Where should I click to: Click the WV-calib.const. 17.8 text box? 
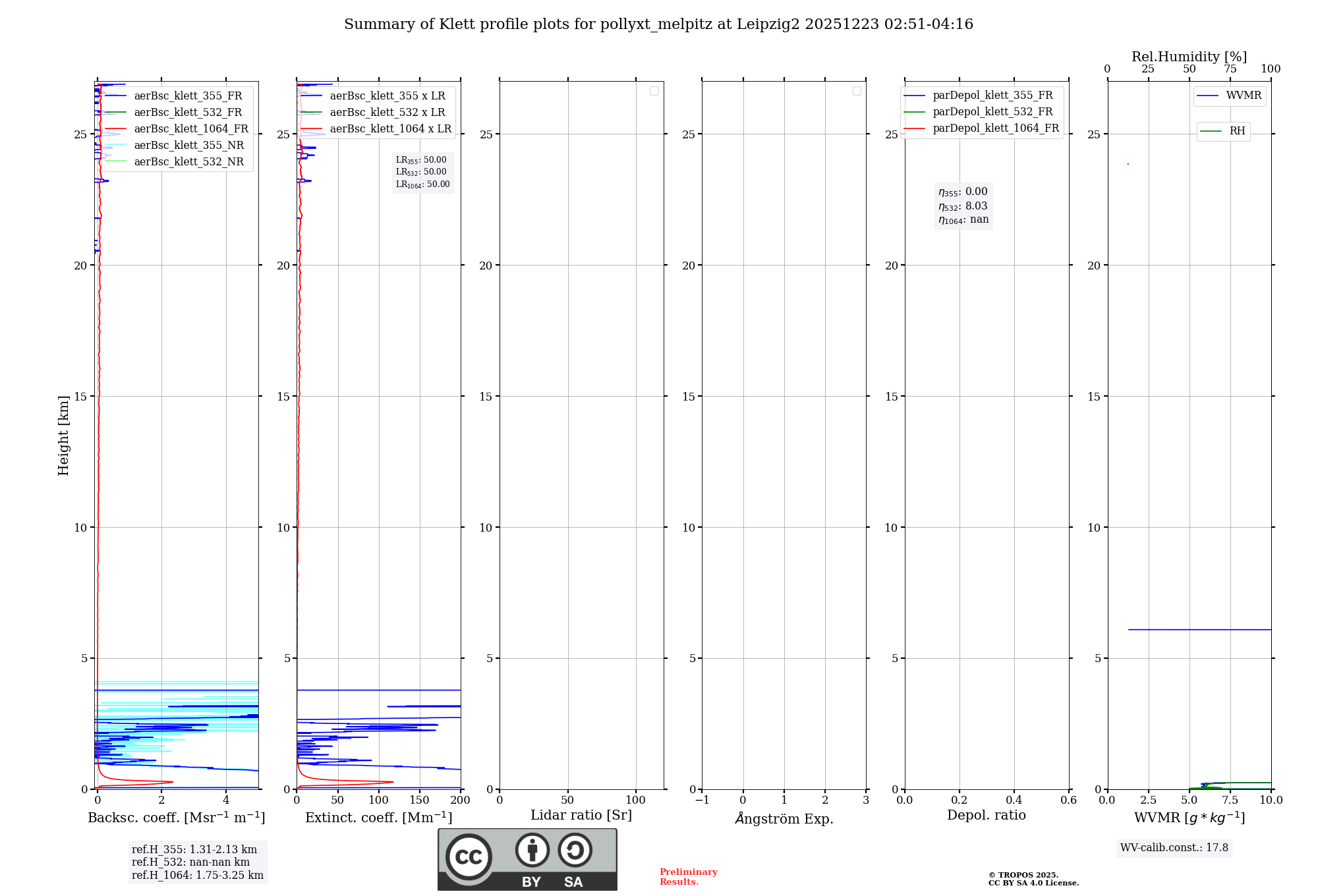[x=1174, y=848]
